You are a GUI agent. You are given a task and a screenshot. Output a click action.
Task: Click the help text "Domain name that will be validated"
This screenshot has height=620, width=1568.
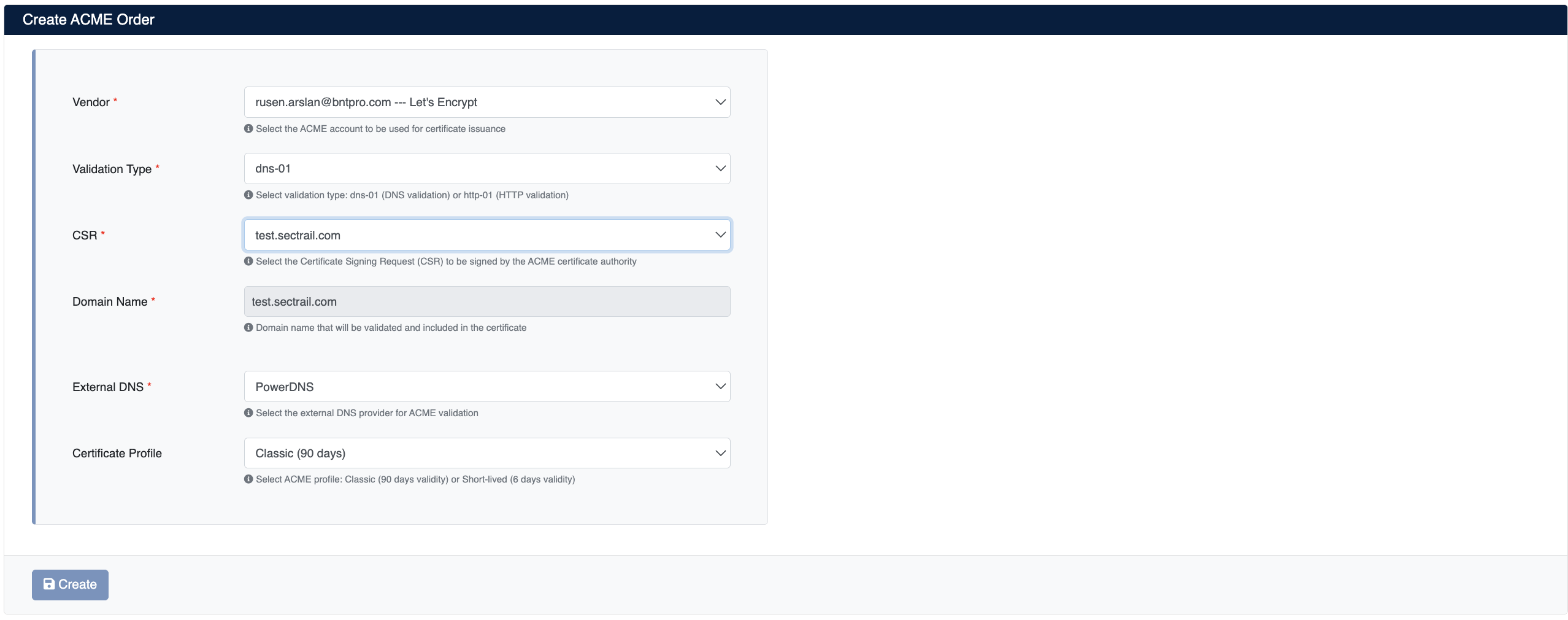pyautogui.click(x=391, y=328)
